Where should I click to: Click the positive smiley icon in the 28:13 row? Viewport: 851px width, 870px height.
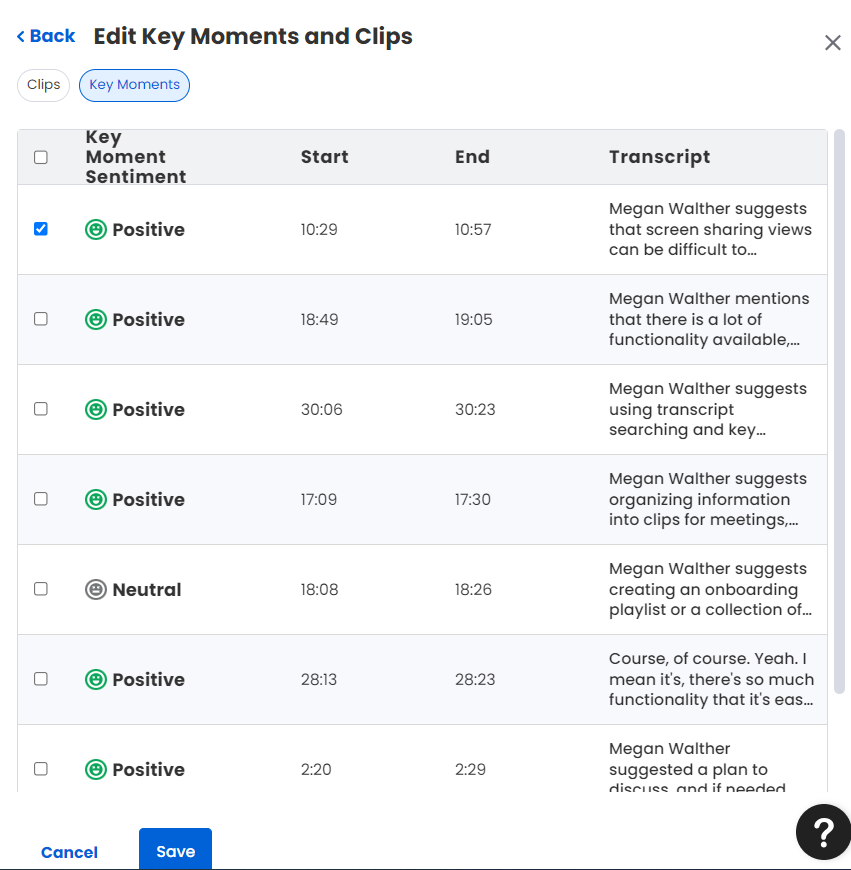[x=96, y=679]
